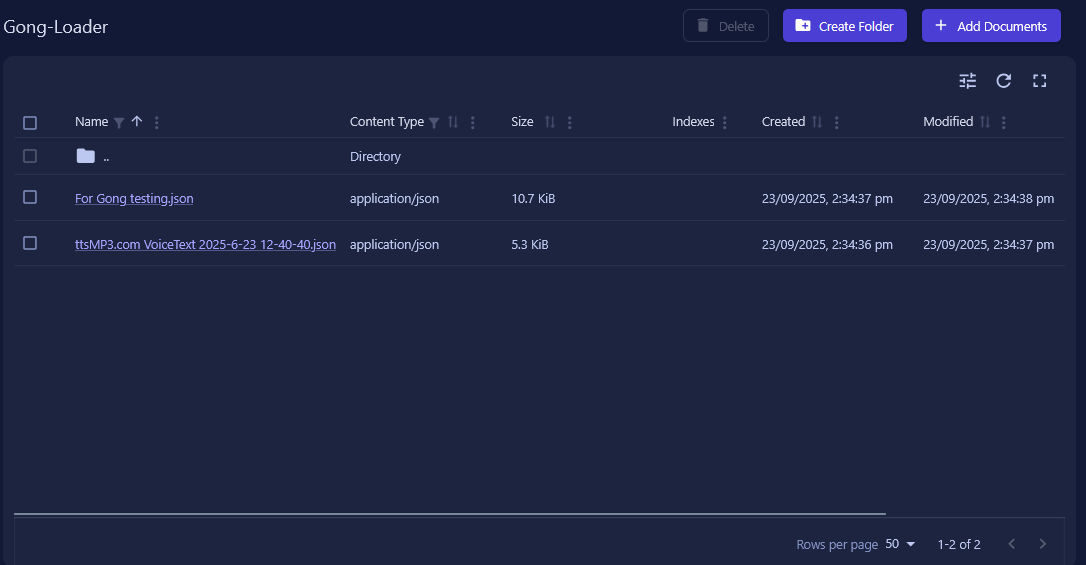This screenshot has width=1086, height=565.
Task: Open the For Gong testing.json file link
Action: 134,198
